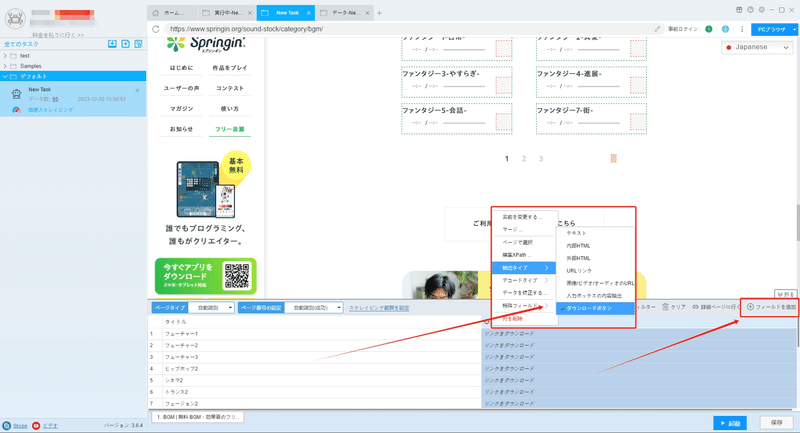Click the speed gauge icon next to 高速スクレイピング
This screenshot has width=800, height=433.
point(16,110)
